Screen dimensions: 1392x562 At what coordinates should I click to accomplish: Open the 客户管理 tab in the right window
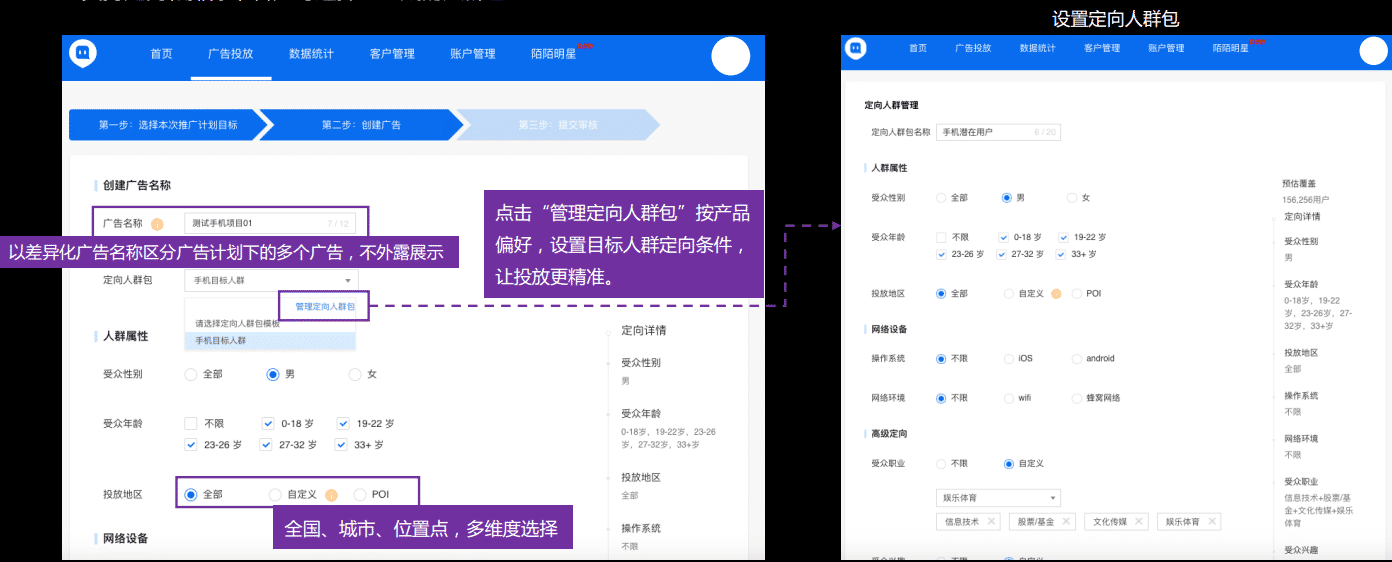click(1101, 48)
